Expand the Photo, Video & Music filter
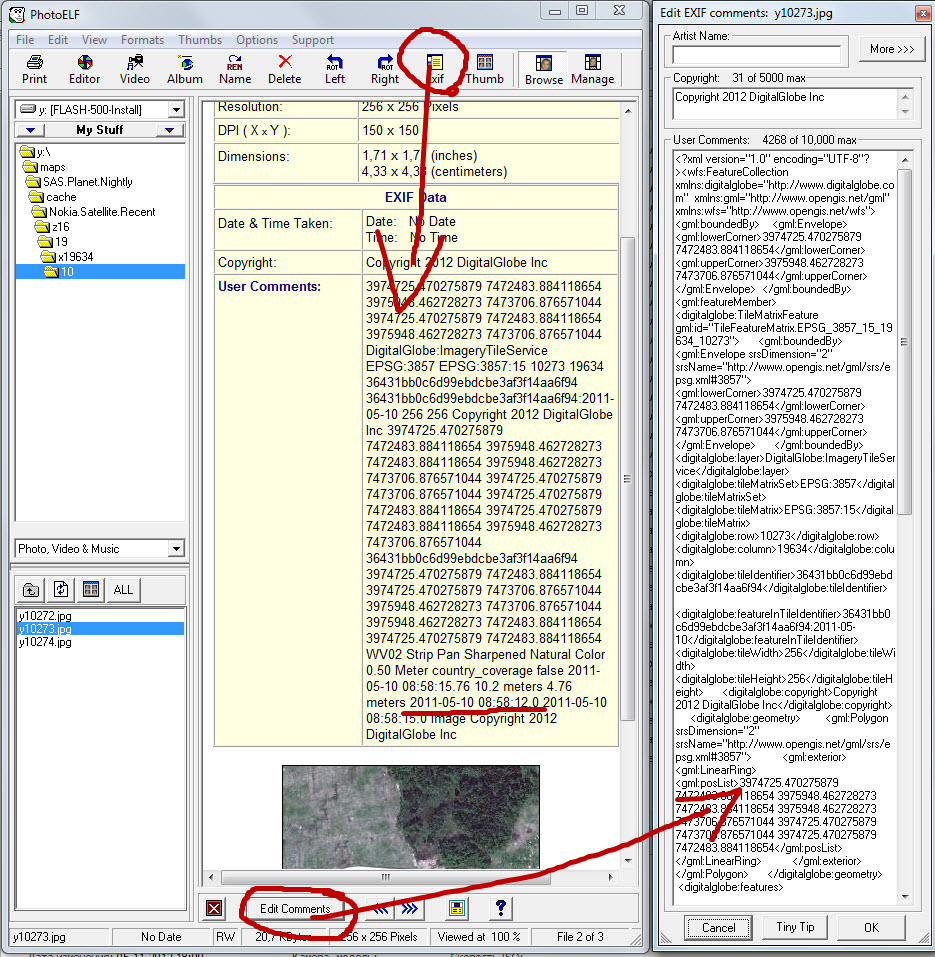935x957 pixels. pyautogui.click(x=176, y=548)
